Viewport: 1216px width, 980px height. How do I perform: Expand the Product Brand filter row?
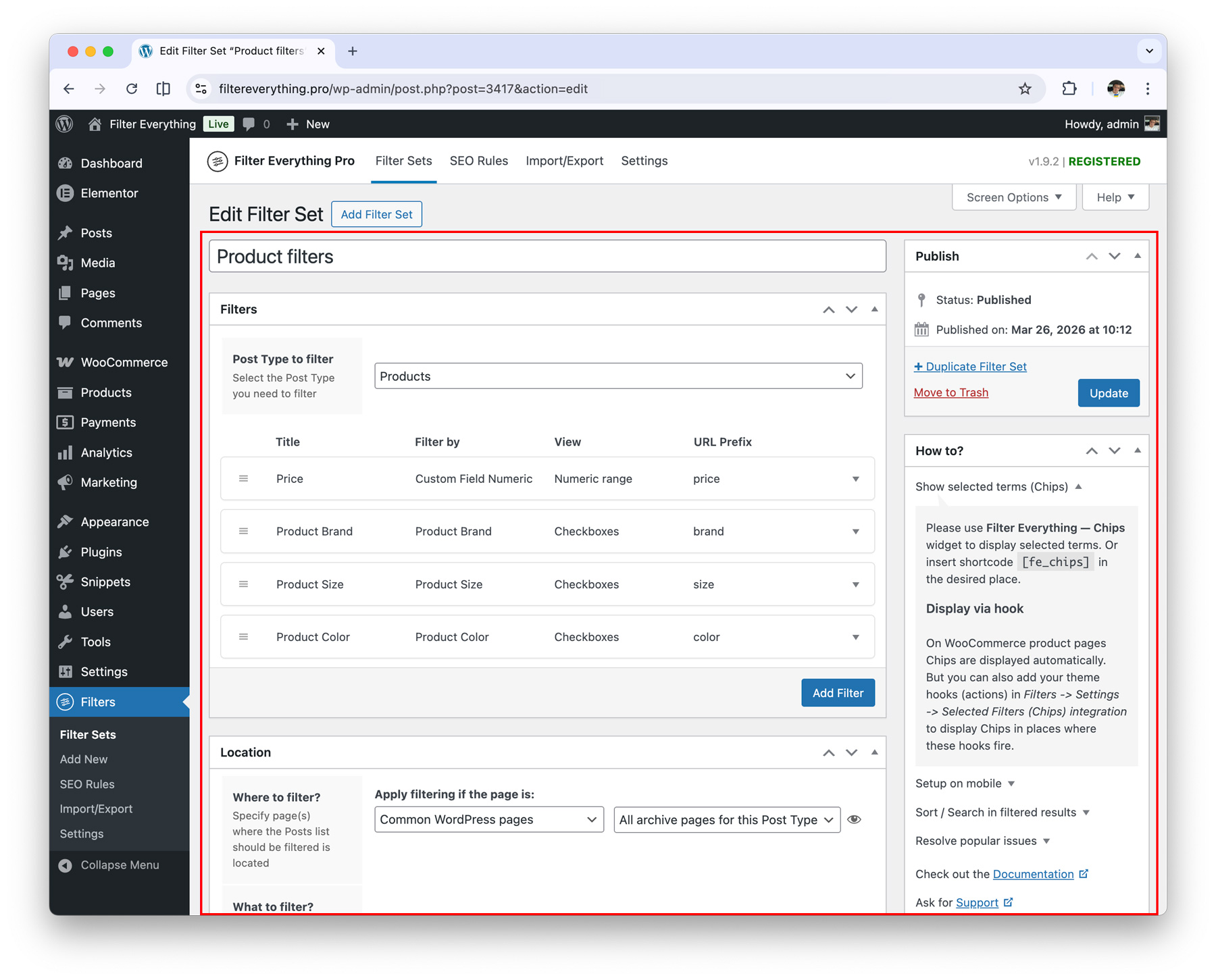[855, 532]
